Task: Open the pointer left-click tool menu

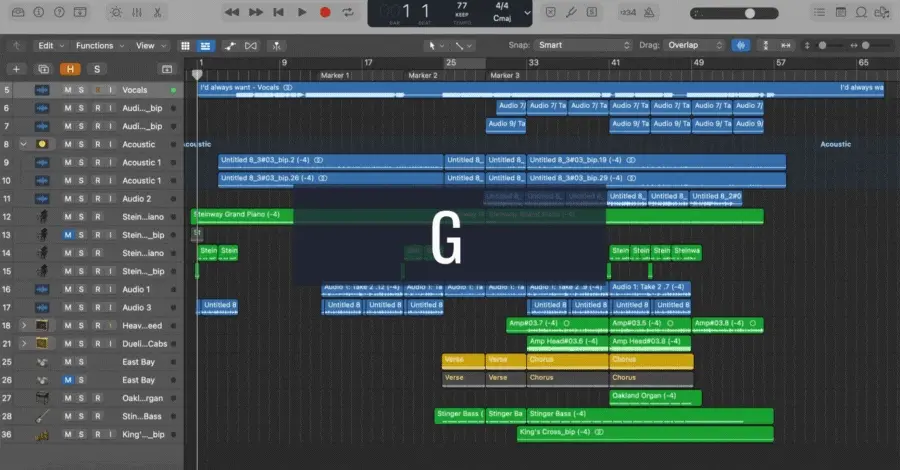Action: click(x=436, y=45)
